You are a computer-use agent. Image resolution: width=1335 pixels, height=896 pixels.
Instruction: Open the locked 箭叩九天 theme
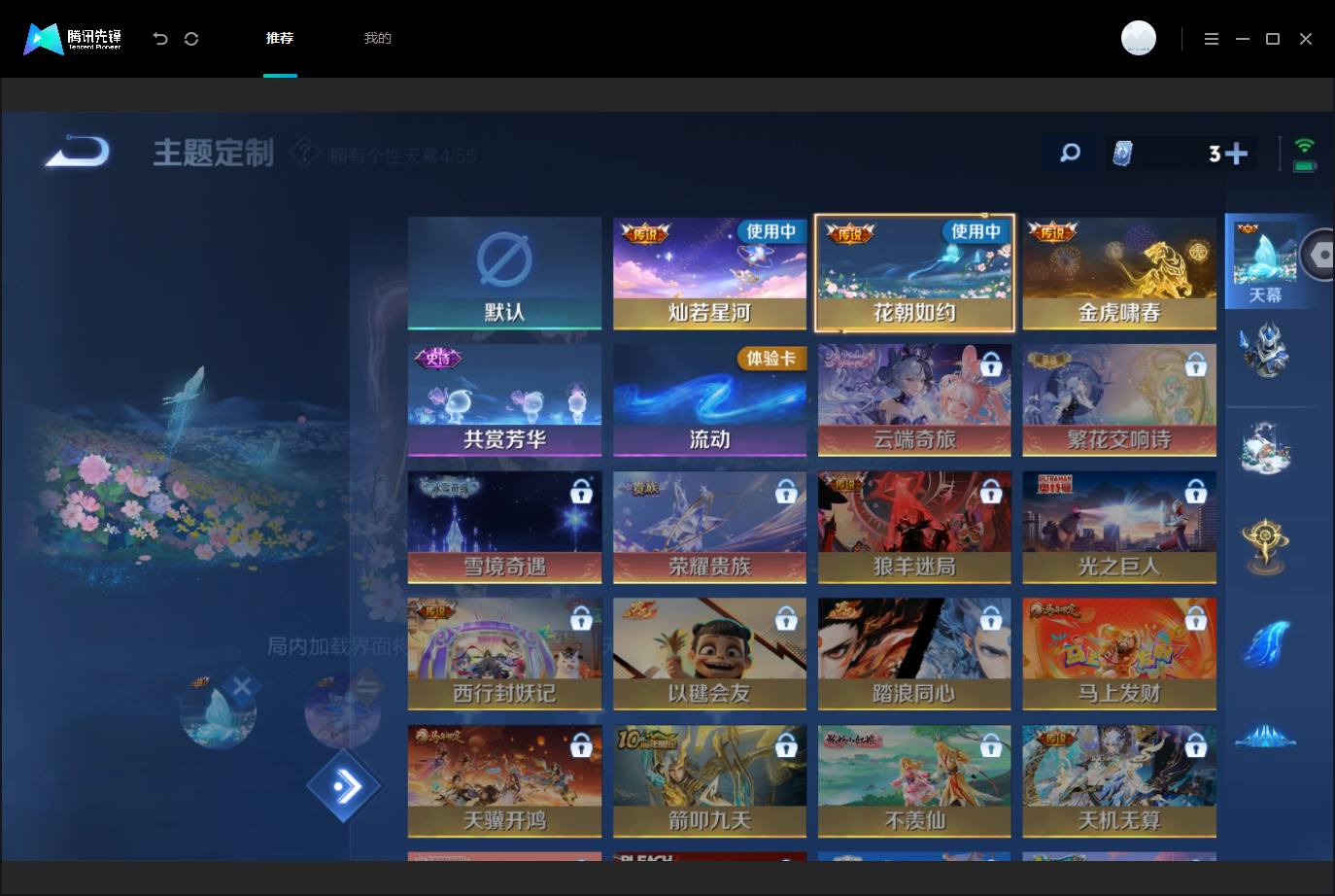pyautogui.click(x=710, y=781)
